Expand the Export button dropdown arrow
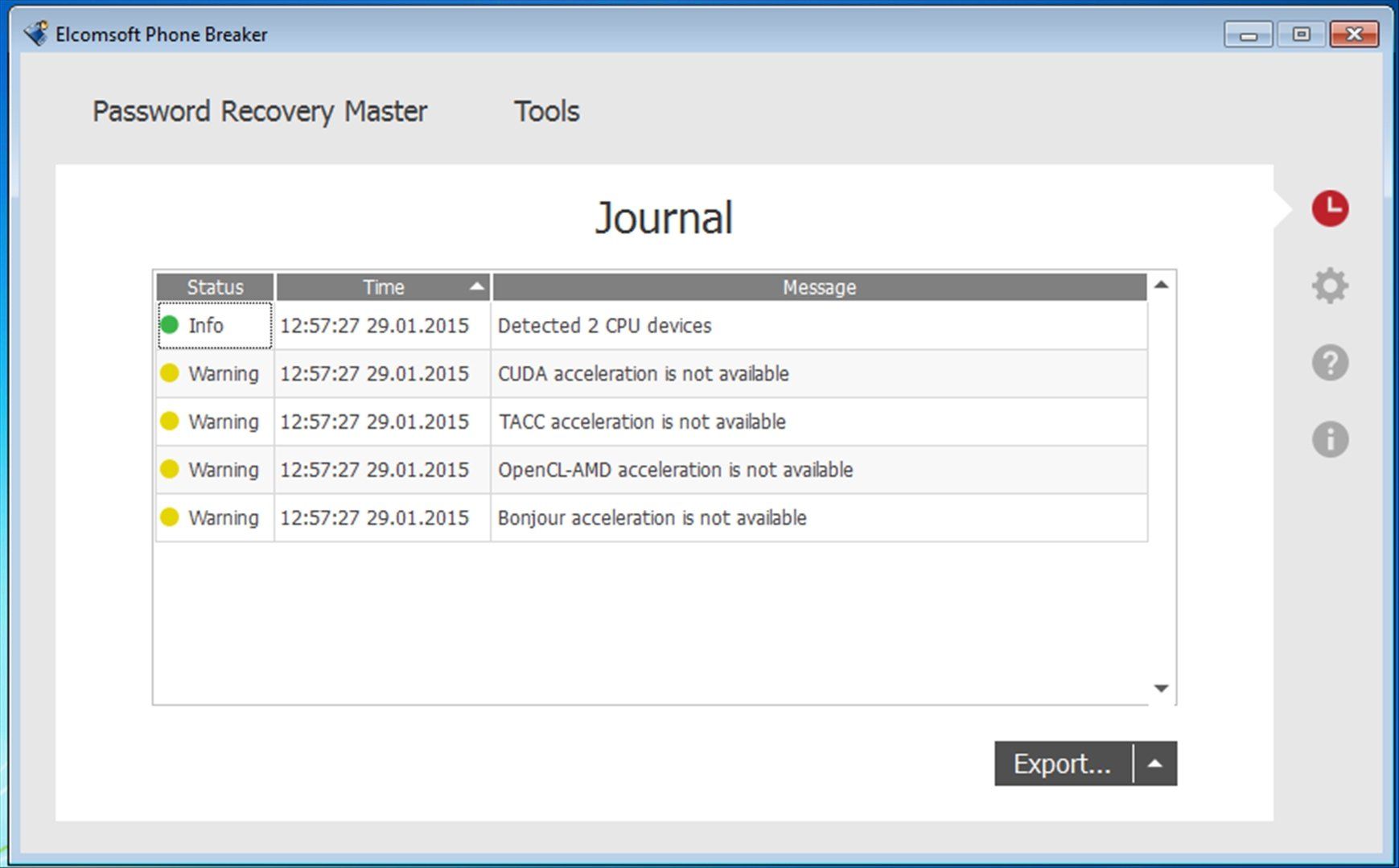The image size is (1399, 868). pos(1155,763)
